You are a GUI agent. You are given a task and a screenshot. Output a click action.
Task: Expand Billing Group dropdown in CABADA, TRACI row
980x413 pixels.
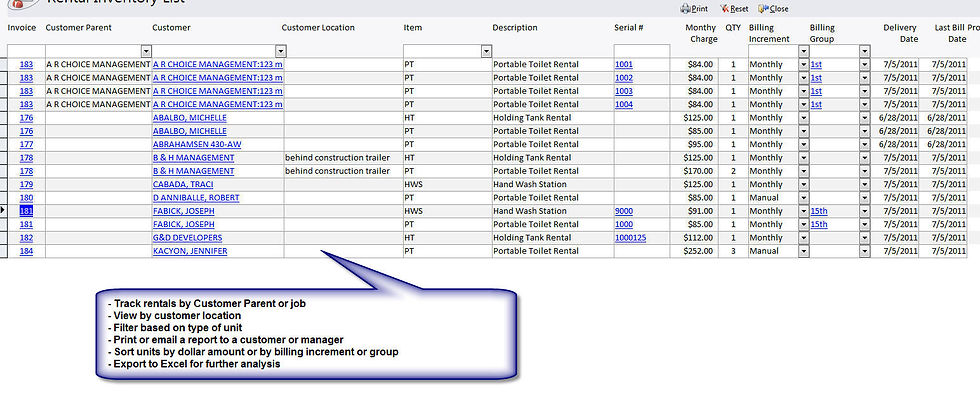pyautogui.click(x=865, y=184)
